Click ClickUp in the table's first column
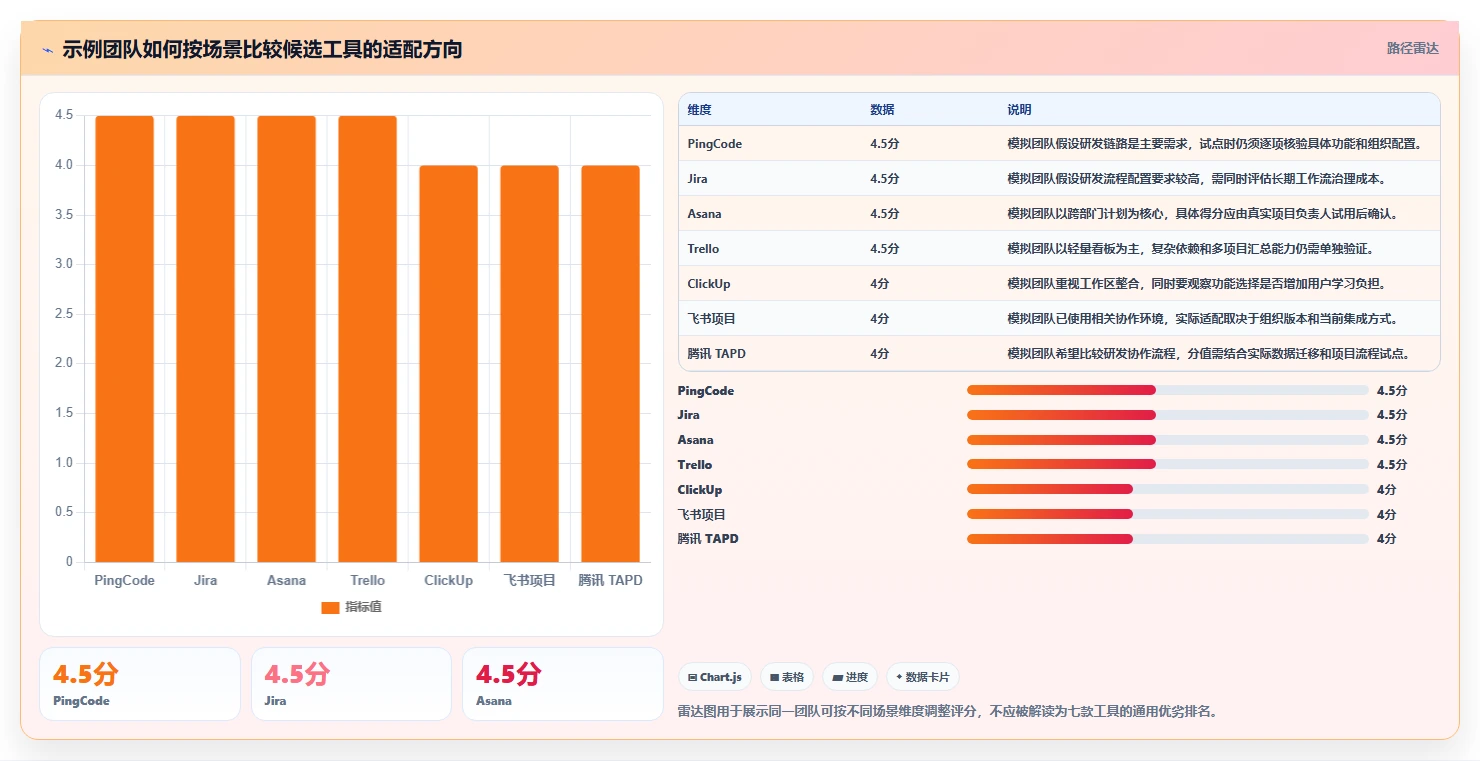 [709, 284]
